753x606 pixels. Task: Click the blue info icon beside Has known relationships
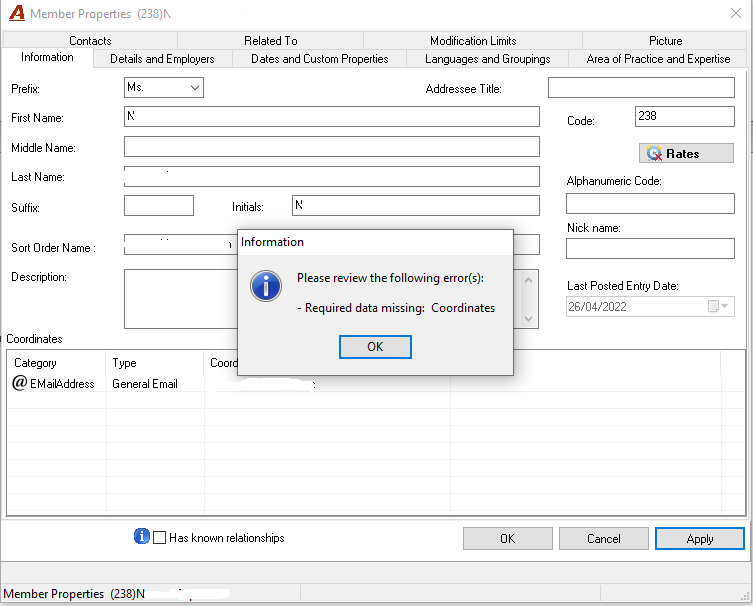pyautogui.click(x=141, y=536)
